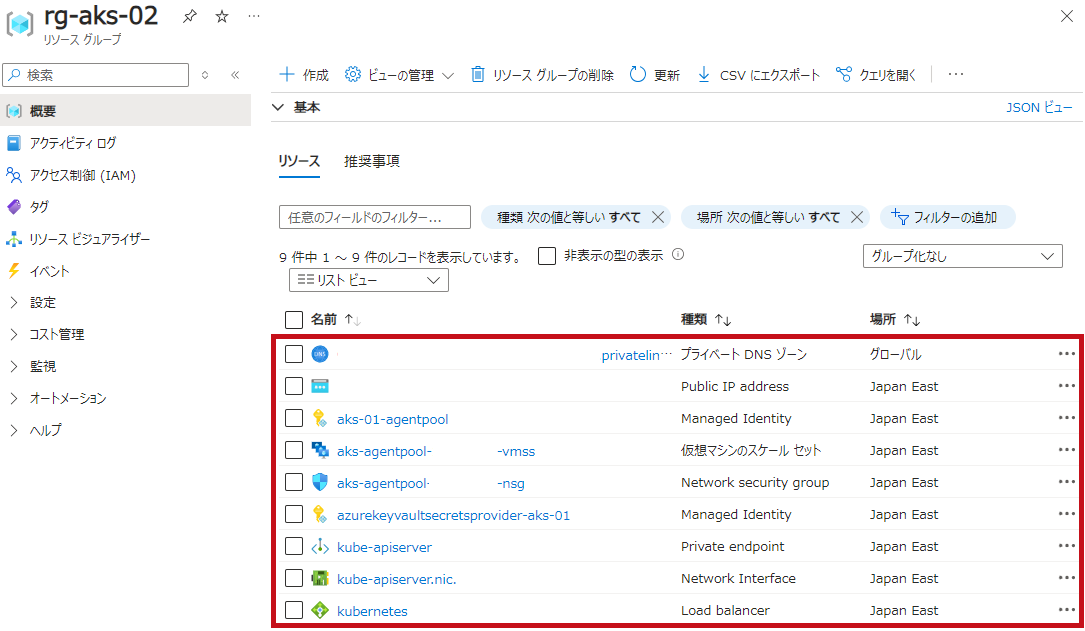Screen dimensions: 1085x631
Task: Toggle the sidebar expand/collapse sort control
Action: point(205,75)
